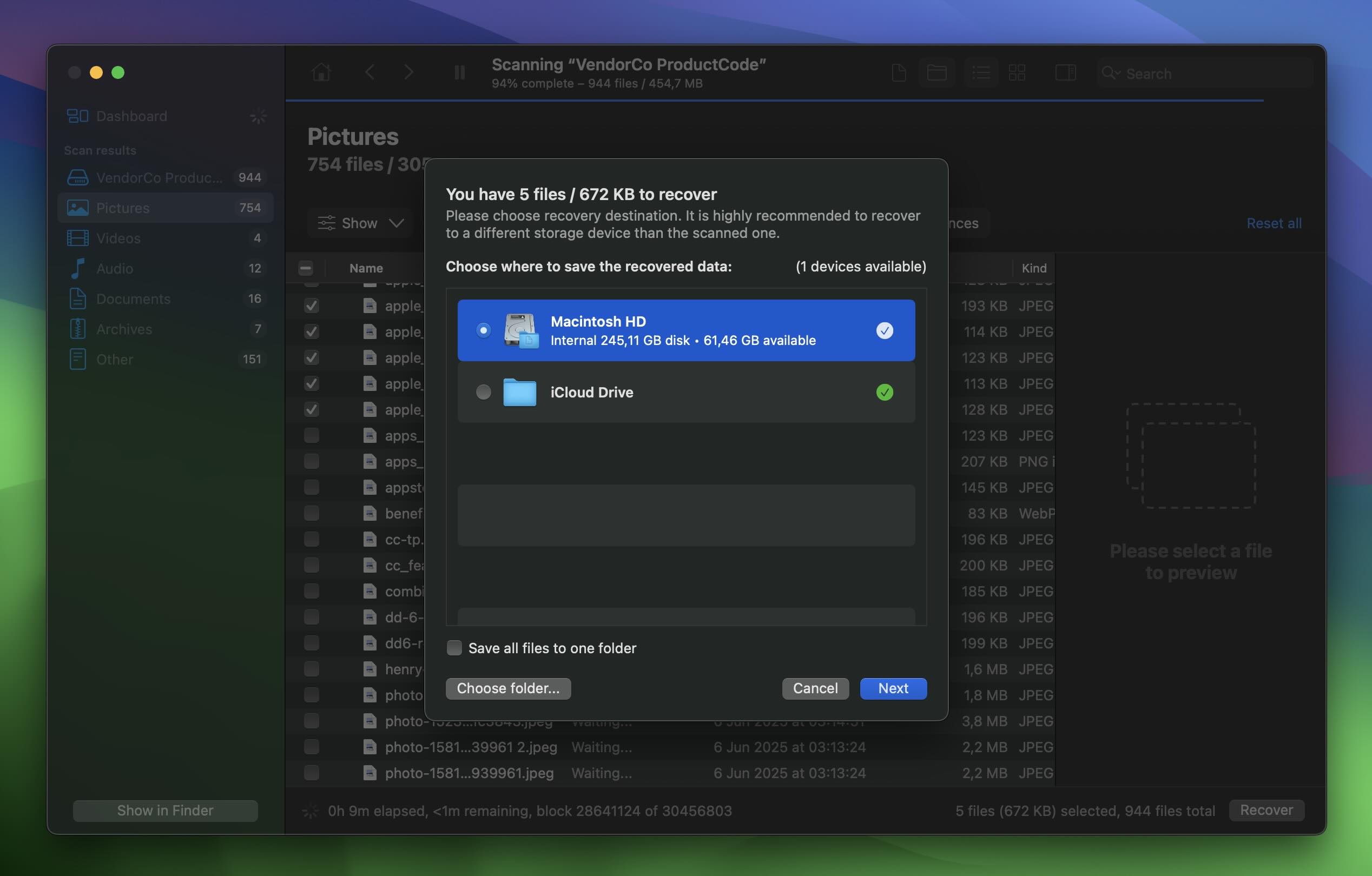Select grid view icon in toolbar
Image resolution: width=1372 pixels, height=876 pixels.
(1017, 73)
